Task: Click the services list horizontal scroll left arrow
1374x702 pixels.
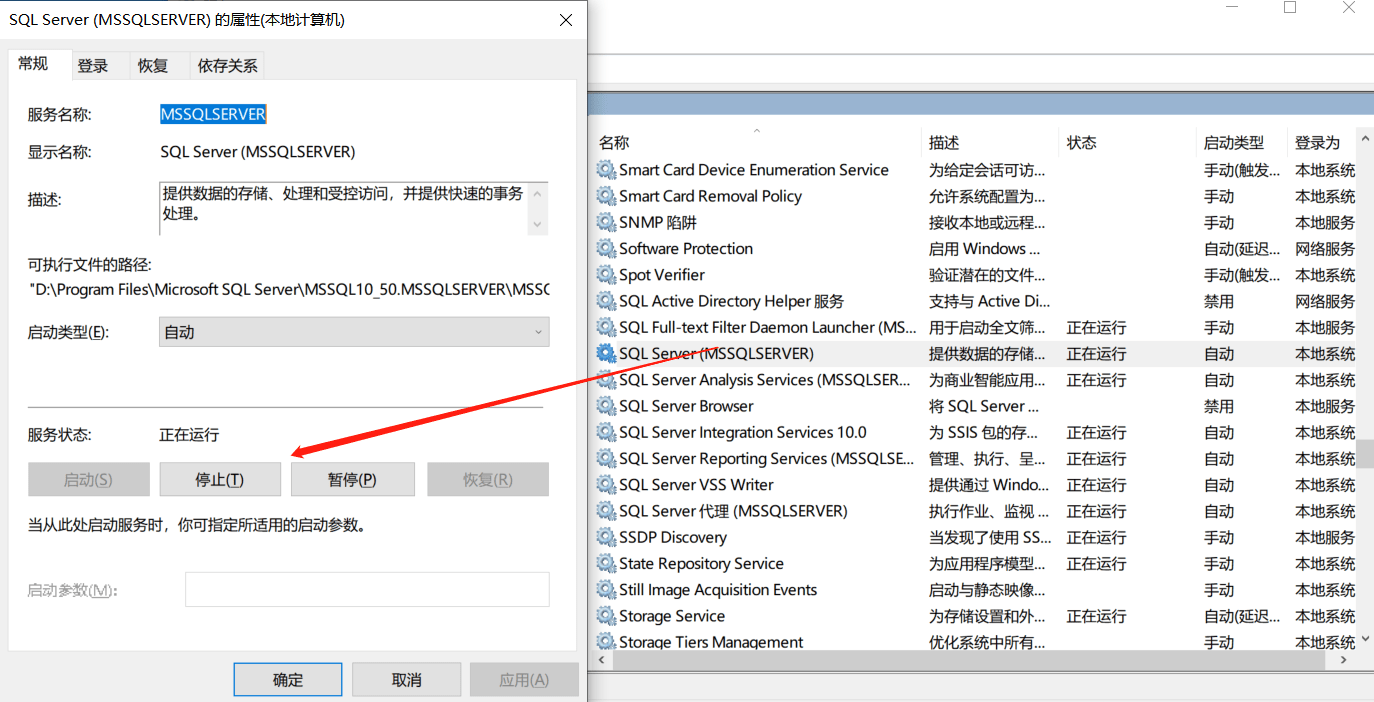Action: (x=603, y=661)
